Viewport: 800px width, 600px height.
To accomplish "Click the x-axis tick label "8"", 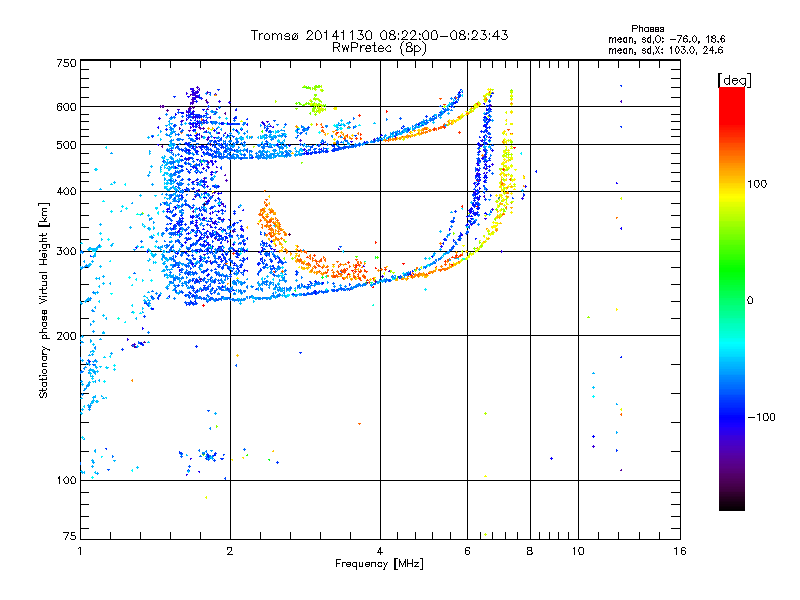I will [x=530, y=551].
